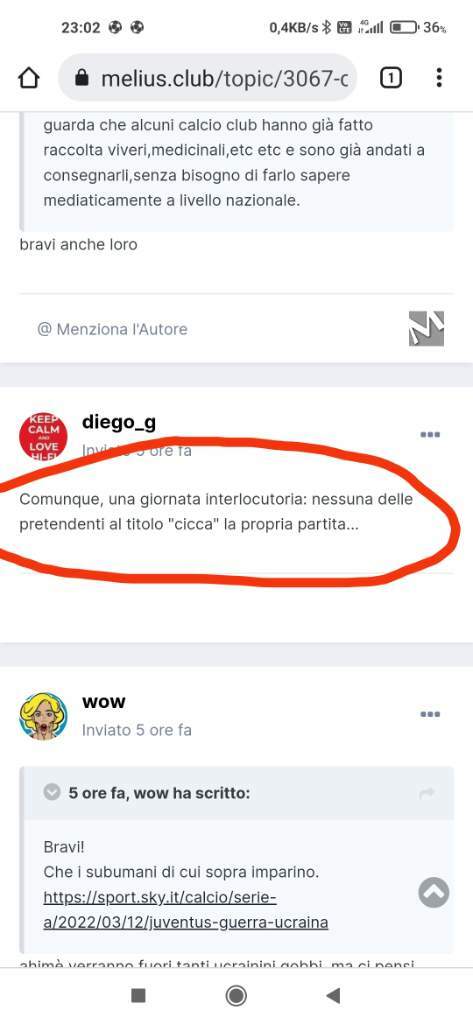The width and height of the screenshot is (473, 1024).
Task: Open the sport.sky.it Juventus article link
Action: pos(186,910)
